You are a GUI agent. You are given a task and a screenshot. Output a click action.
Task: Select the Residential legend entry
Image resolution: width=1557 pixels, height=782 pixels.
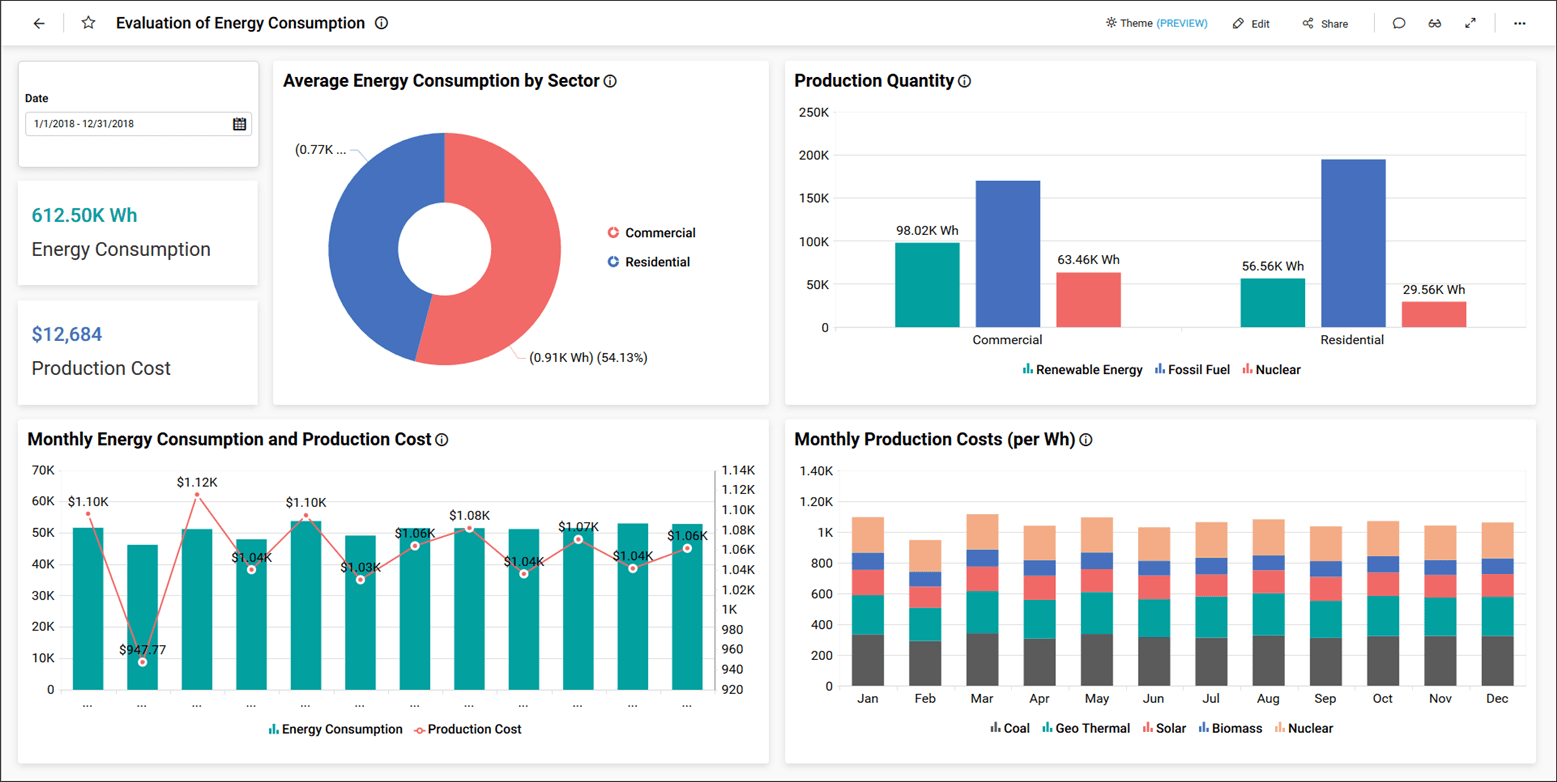(651, 261)
